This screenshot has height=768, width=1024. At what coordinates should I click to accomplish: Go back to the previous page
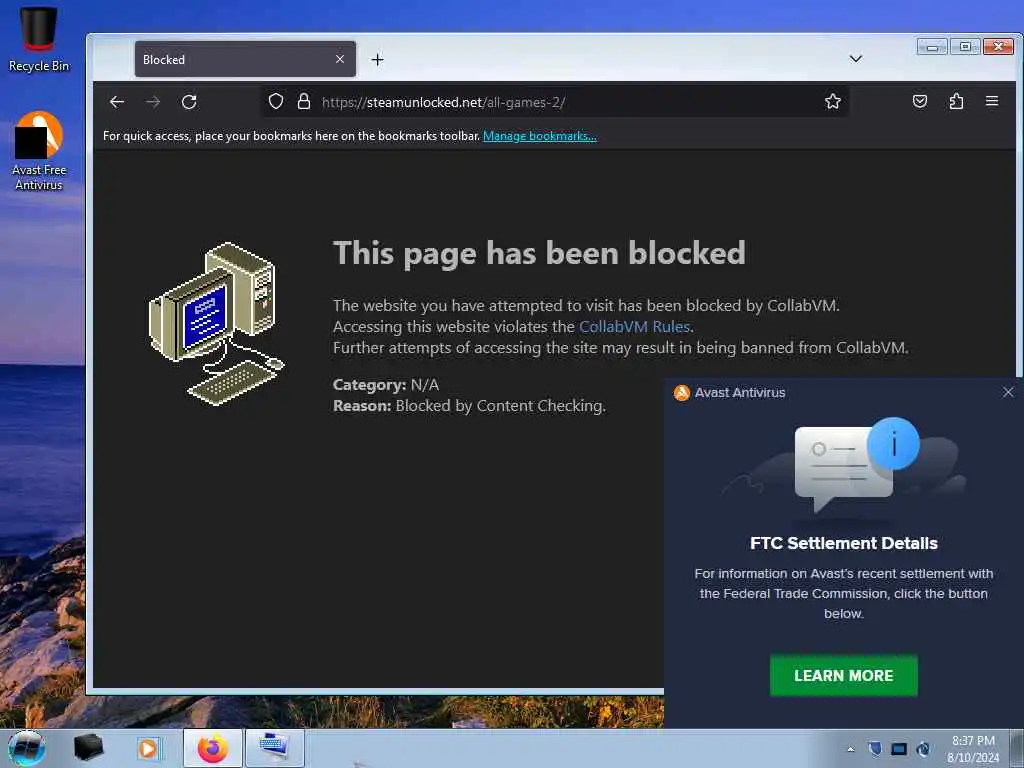pyautogui.click(x=117, y=102)
